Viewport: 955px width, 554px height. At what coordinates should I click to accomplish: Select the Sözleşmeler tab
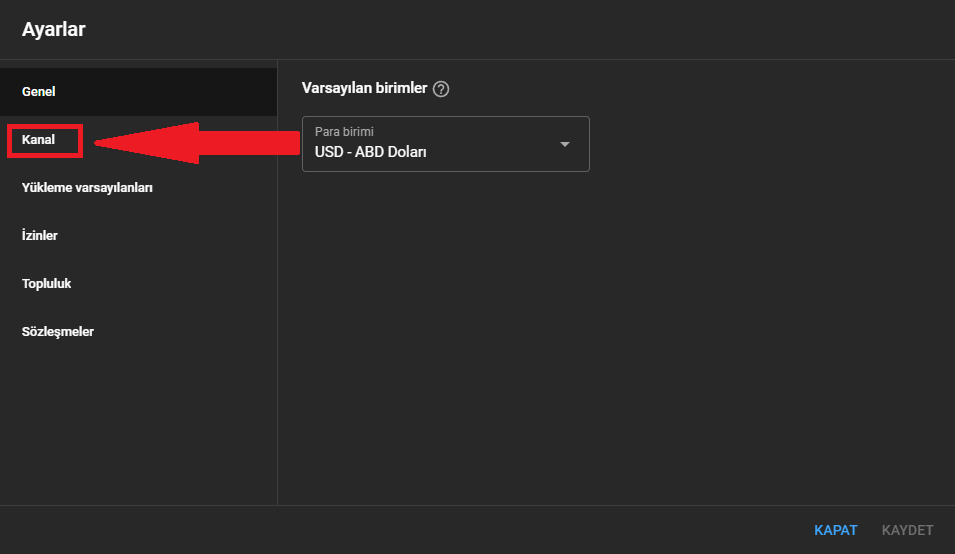point(58,332)
